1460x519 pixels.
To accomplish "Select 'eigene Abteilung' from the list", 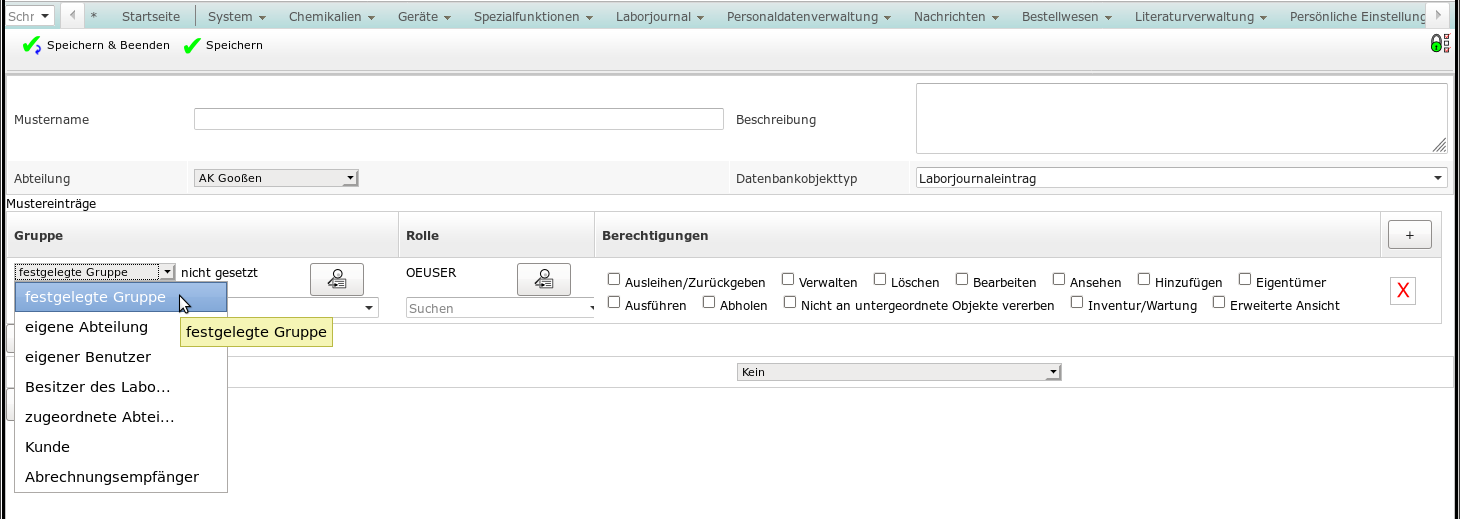I will point(87,327).
